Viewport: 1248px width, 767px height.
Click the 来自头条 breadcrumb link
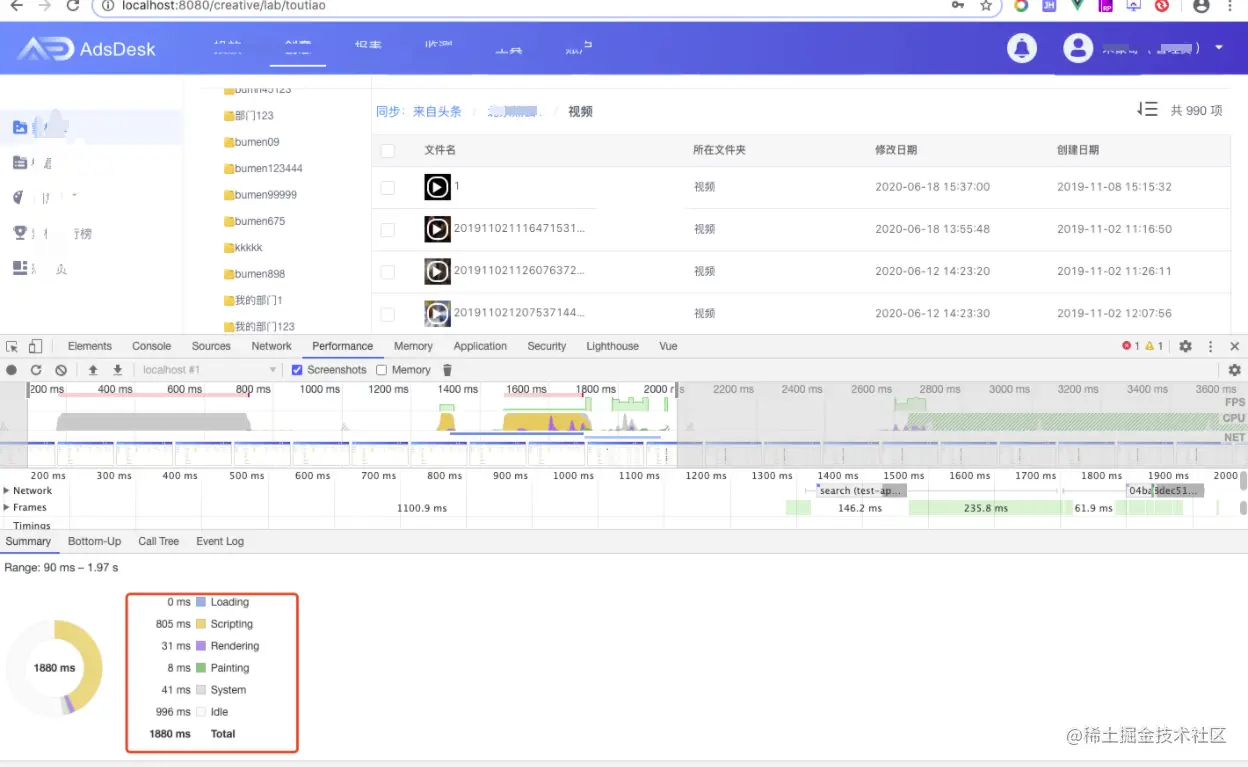click(x=437, y=112)
